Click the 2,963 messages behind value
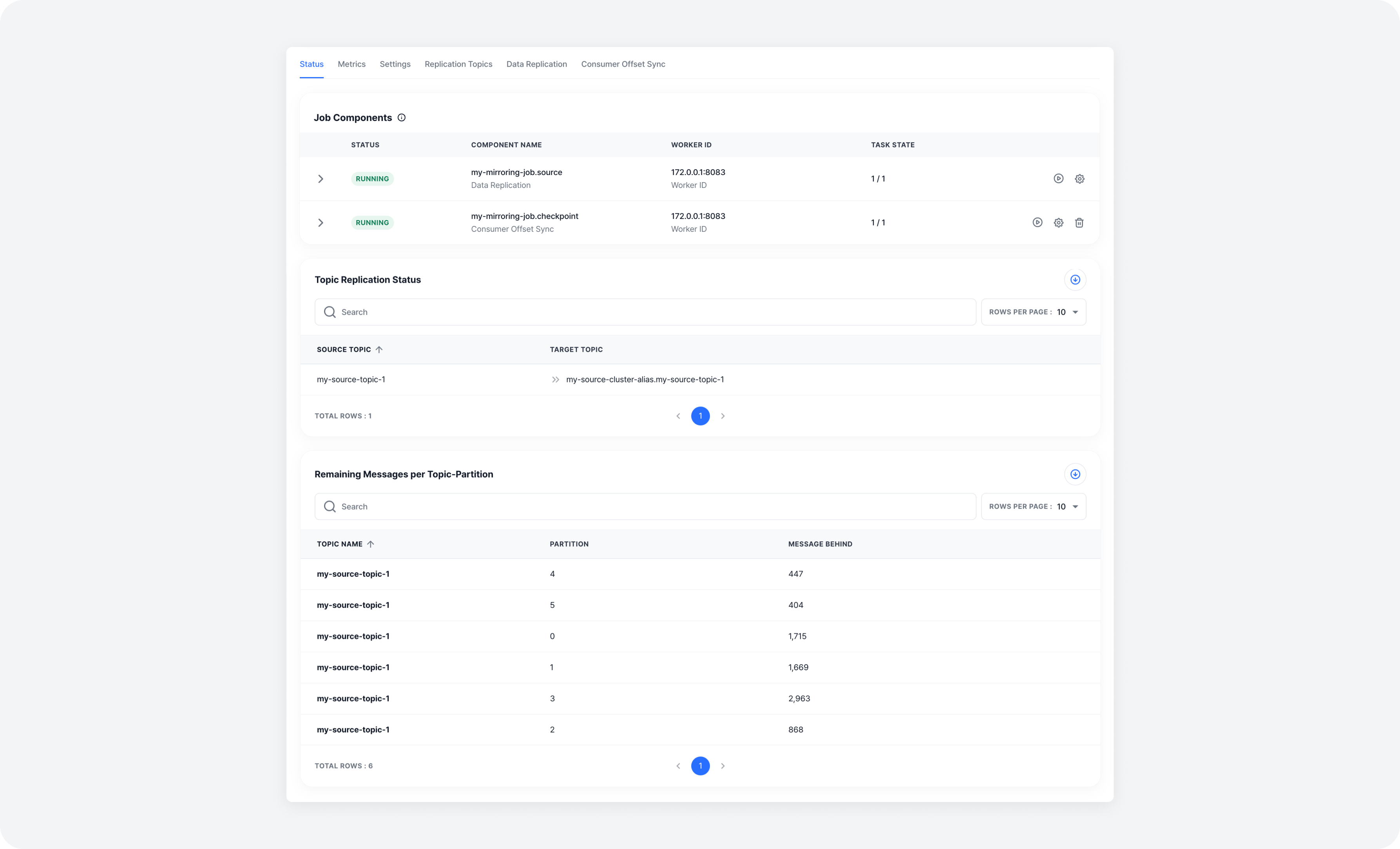This screenshot has height=849, width=1400. (799, 699)
